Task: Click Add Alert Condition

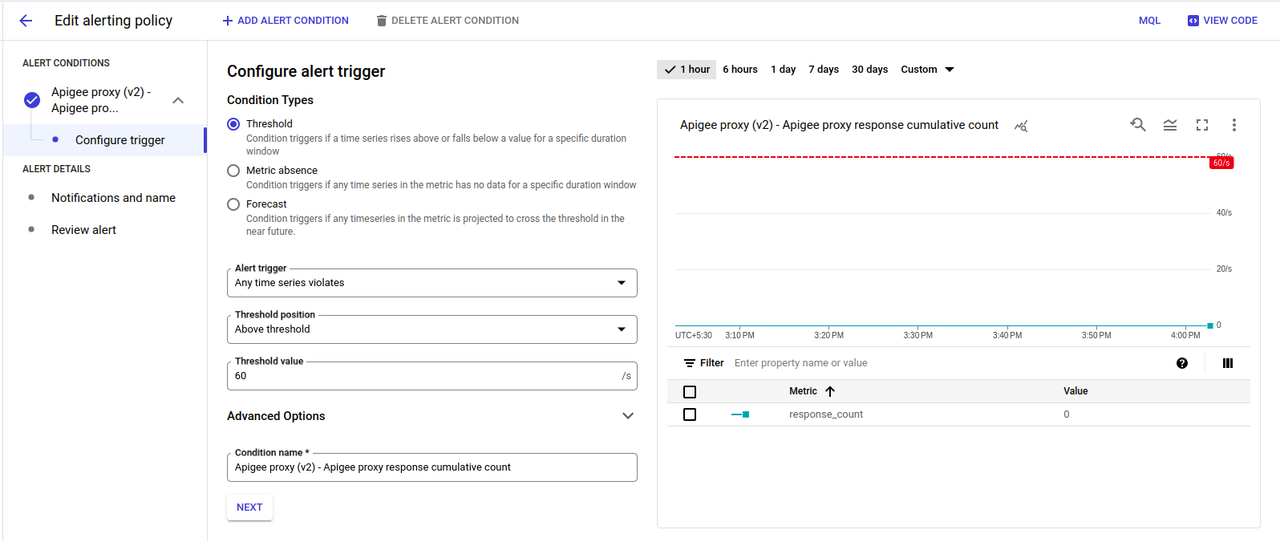Action: 285,20
